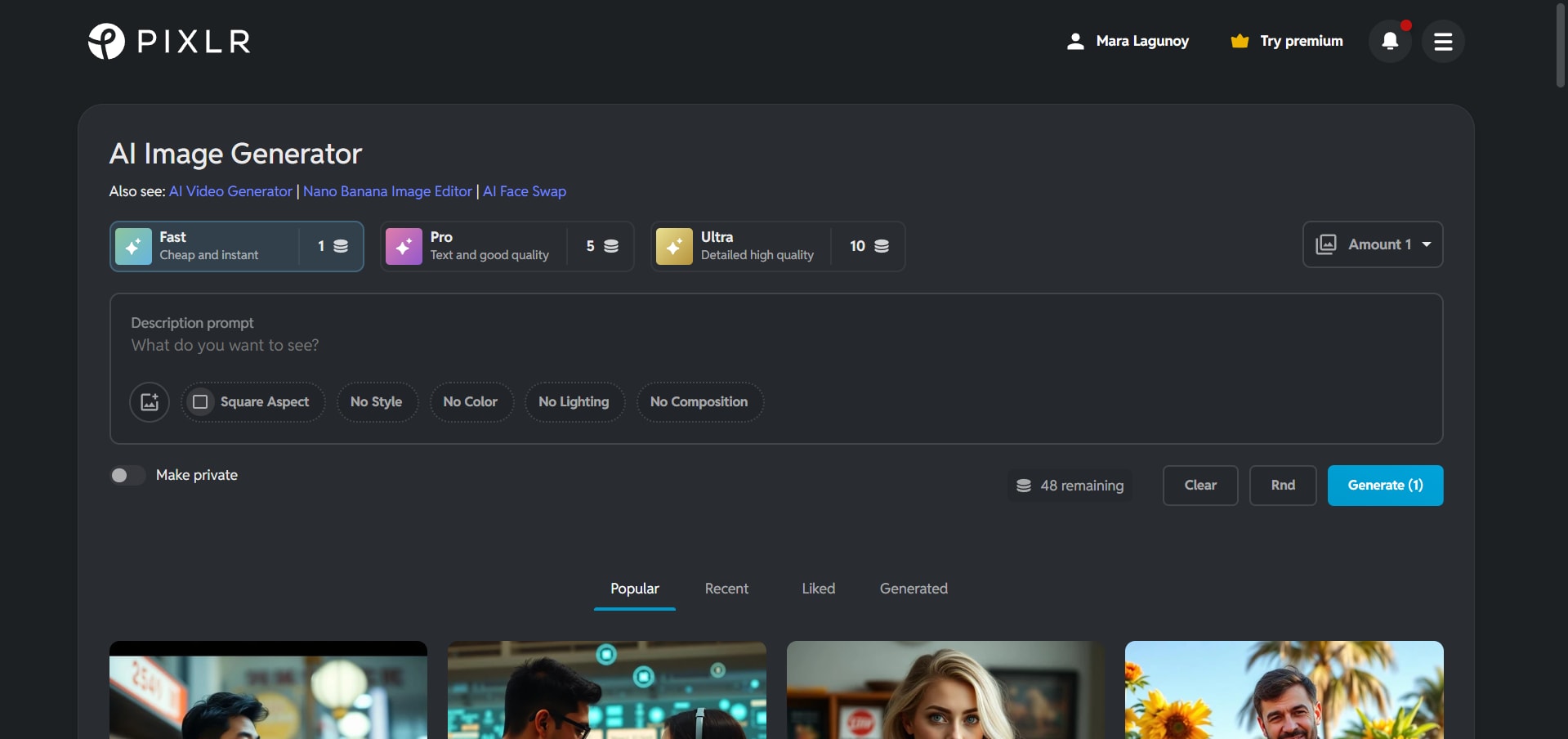Viewport: 1568px width, 739px height.
Task: Click the credits coin icon for Fast
Action: click(341, 246)
